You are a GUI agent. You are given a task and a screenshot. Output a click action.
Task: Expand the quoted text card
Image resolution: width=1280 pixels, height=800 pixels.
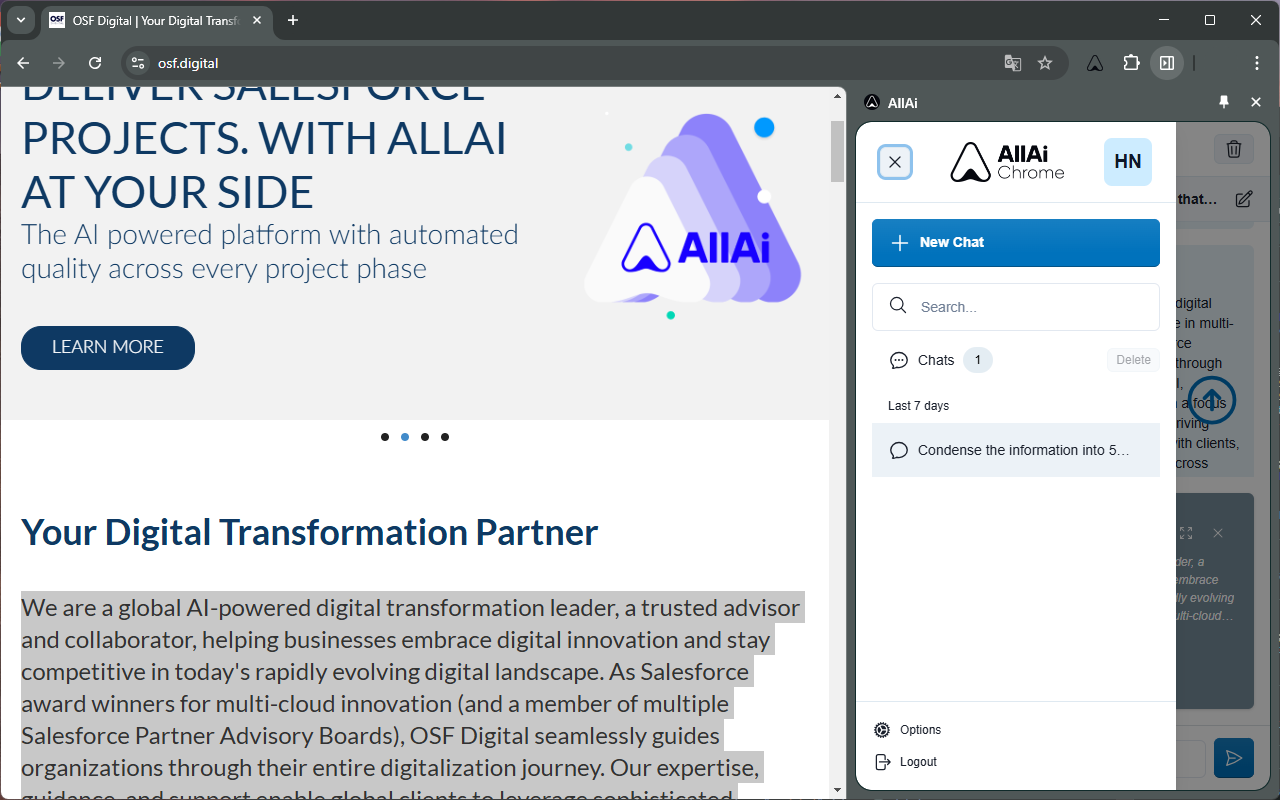pos(1186,533)
